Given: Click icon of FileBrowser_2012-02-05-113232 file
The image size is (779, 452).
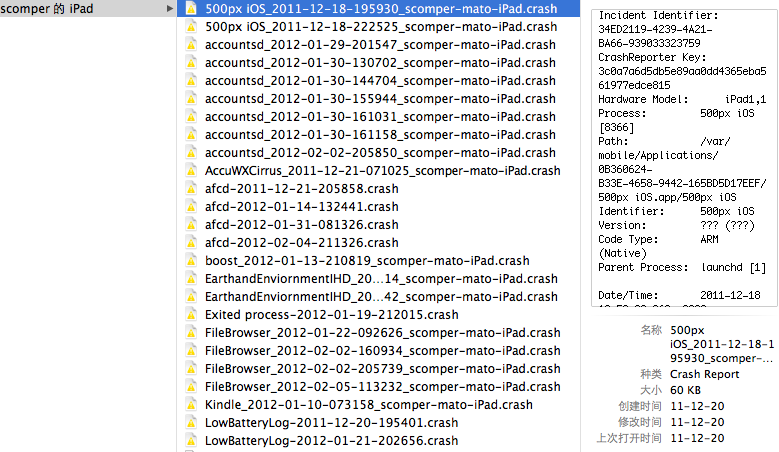Looking at the screenshot, I should point(191,387).
